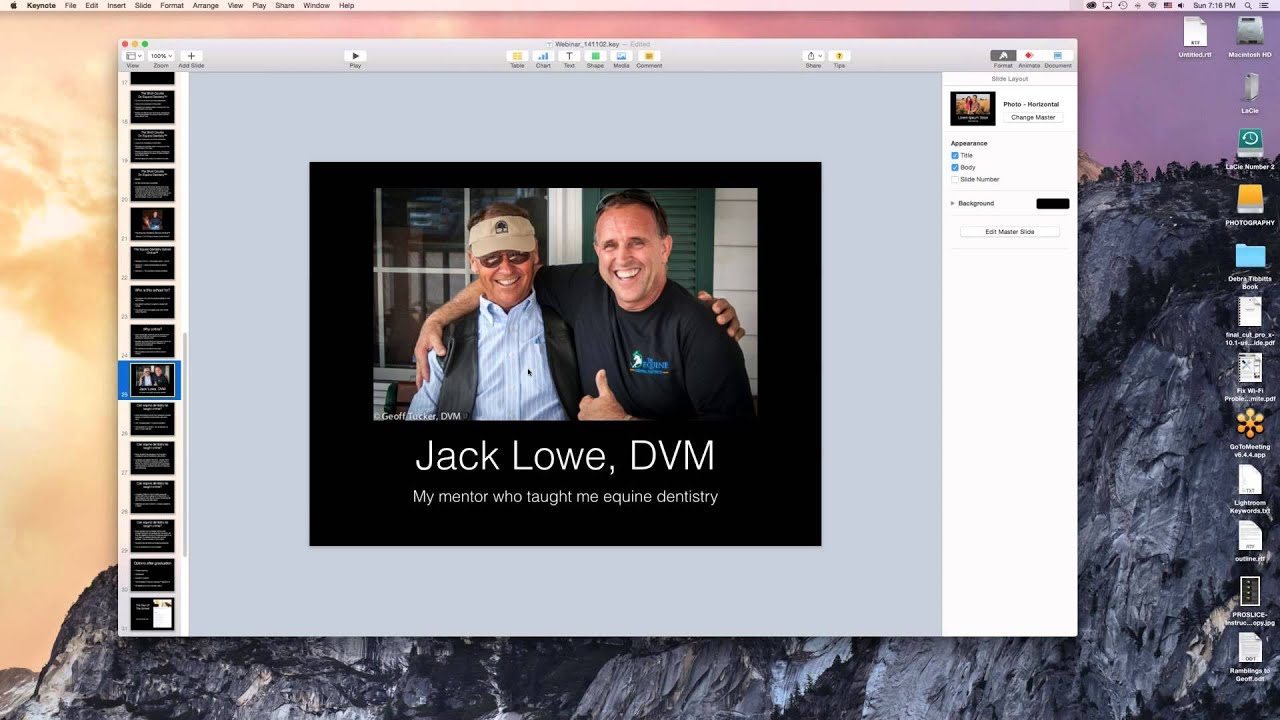
Task: Open the File menu
Action: pyautogui.click(x=70, y=5)
